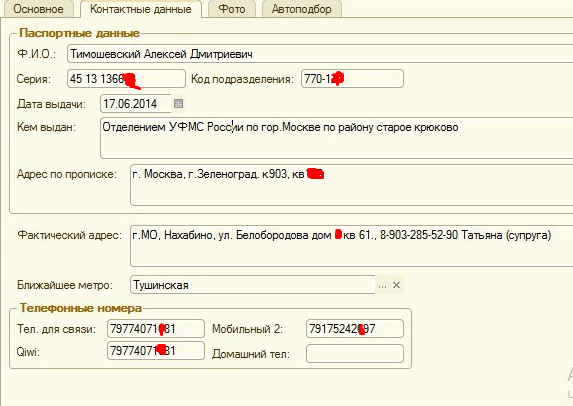The height and width of the screenshot is (406, 573).
Task: Click the Qiwi label
Action: (x=28, y=352)
